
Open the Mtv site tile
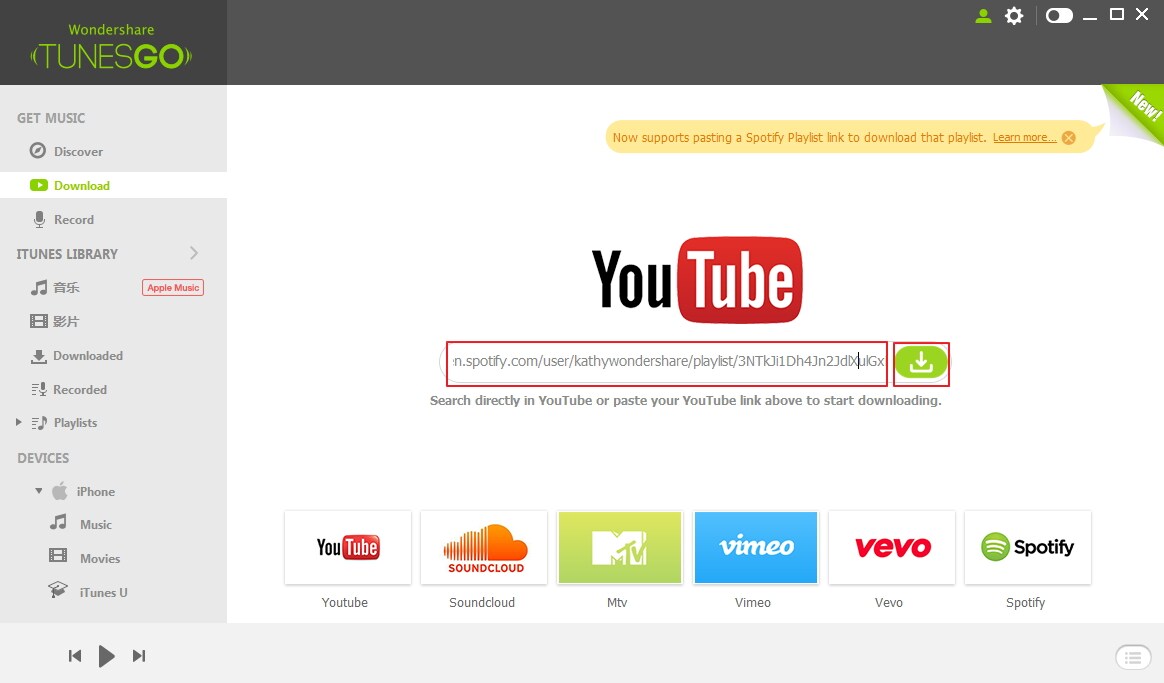coord(620,547)
